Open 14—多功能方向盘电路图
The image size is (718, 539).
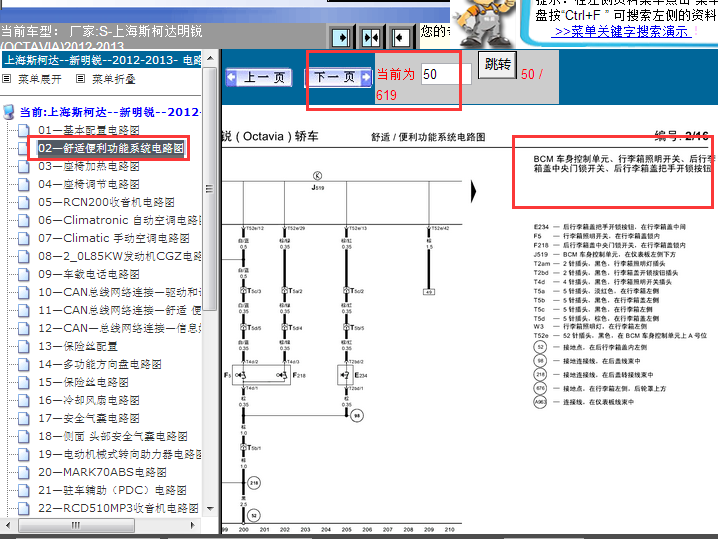(x=100, y=365)
